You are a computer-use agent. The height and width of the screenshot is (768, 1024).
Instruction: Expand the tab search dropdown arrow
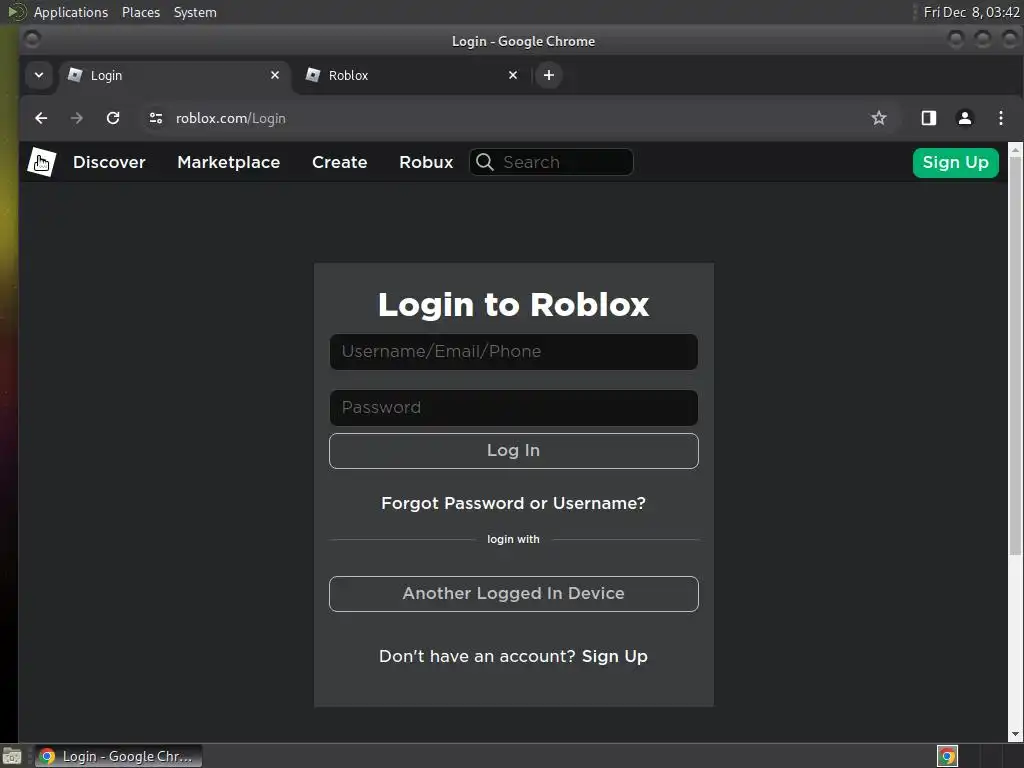39,75
